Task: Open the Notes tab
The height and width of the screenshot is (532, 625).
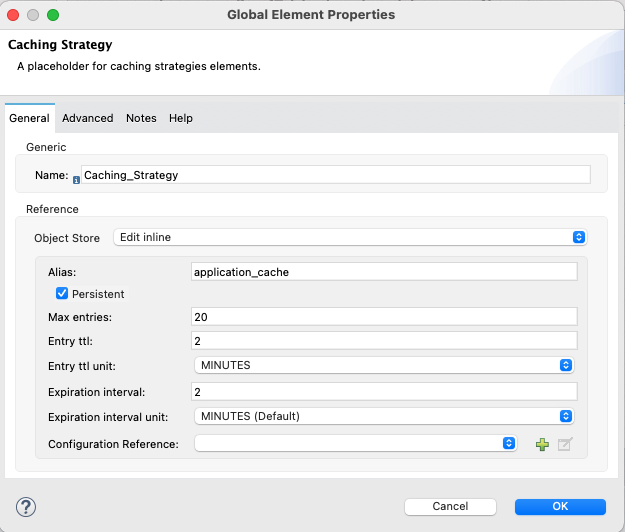Action: 141,118
